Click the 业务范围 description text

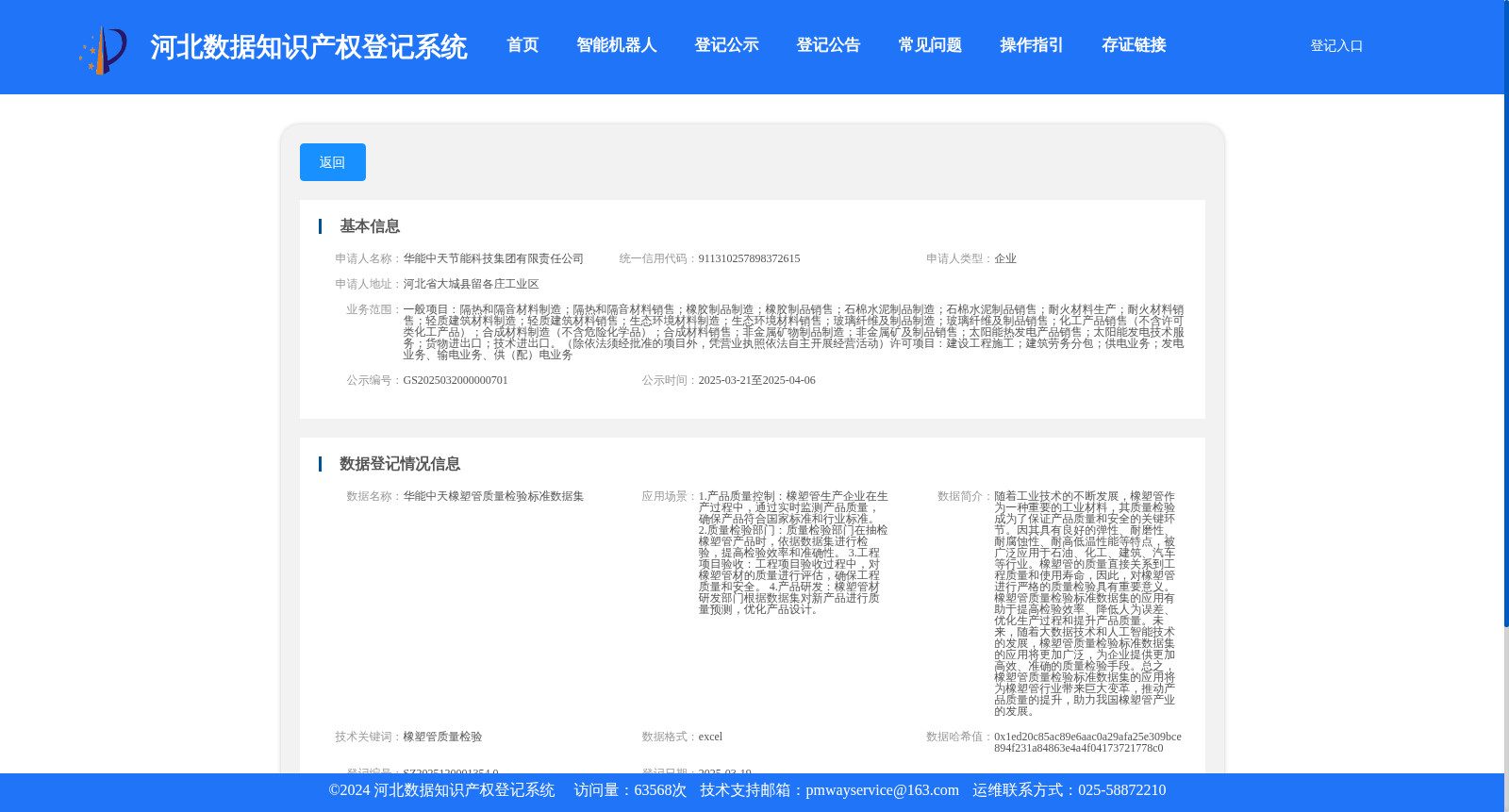(x=793, y=332)
